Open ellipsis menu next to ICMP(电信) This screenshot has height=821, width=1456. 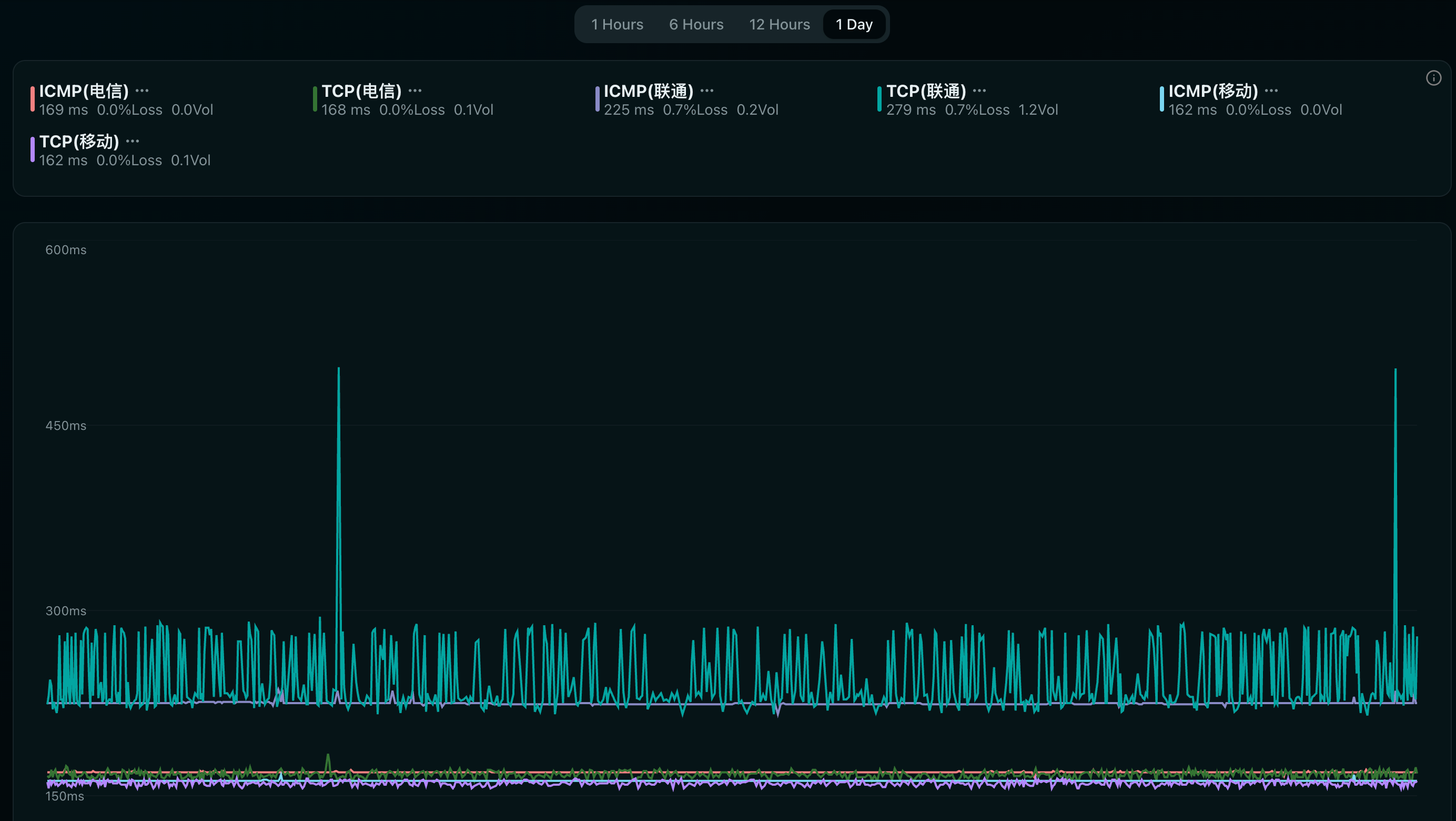tap(143, 91)
